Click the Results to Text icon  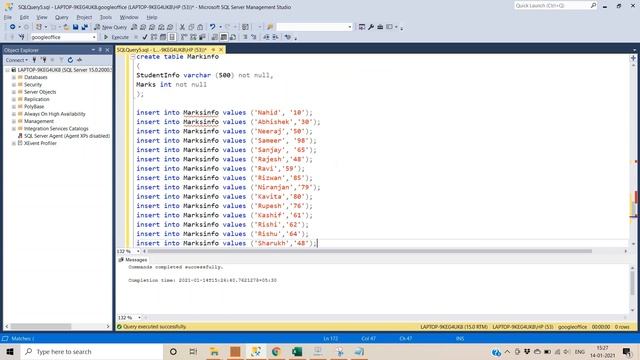point(215,37)
